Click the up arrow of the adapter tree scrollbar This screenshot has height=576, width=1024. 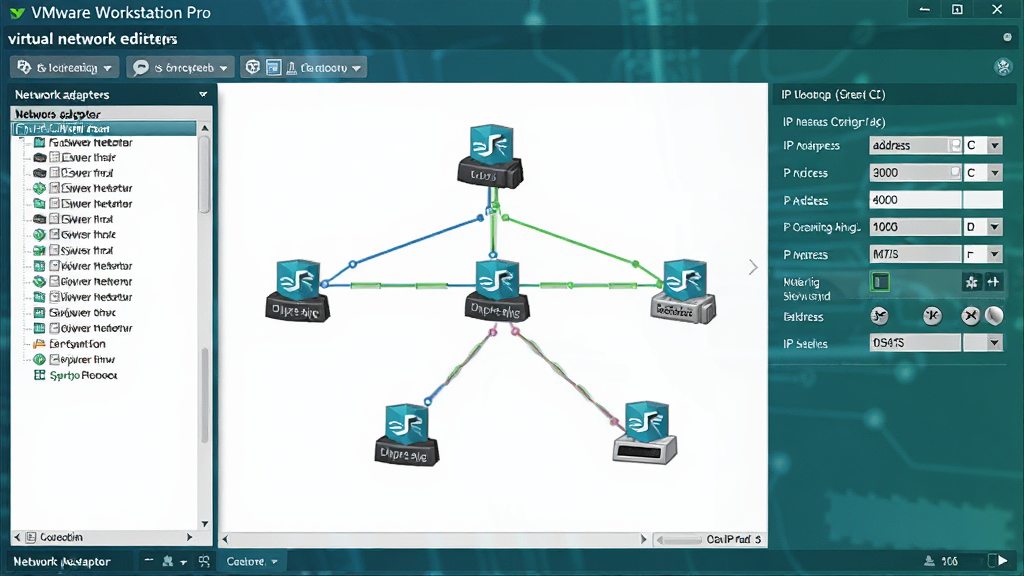coord(204,128)
